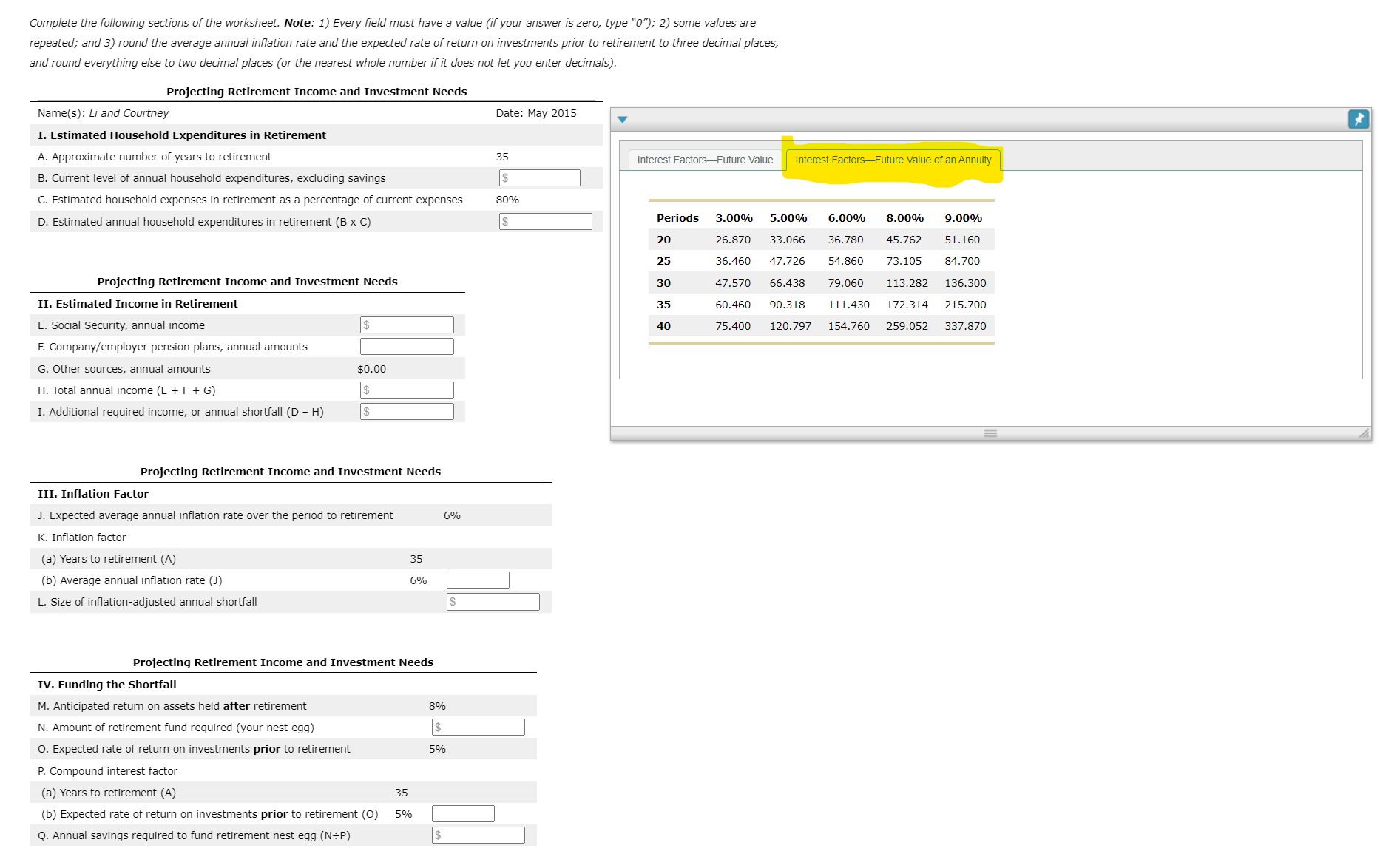Click the Periods column header

point(677,217)
